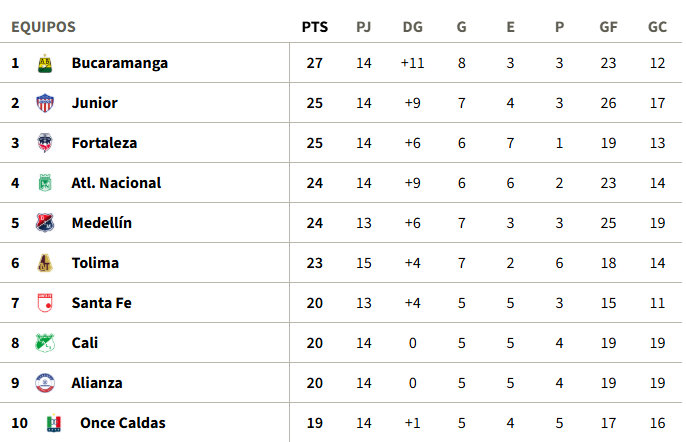Click the Alianza team crest icon

click(x=44, y=383)
